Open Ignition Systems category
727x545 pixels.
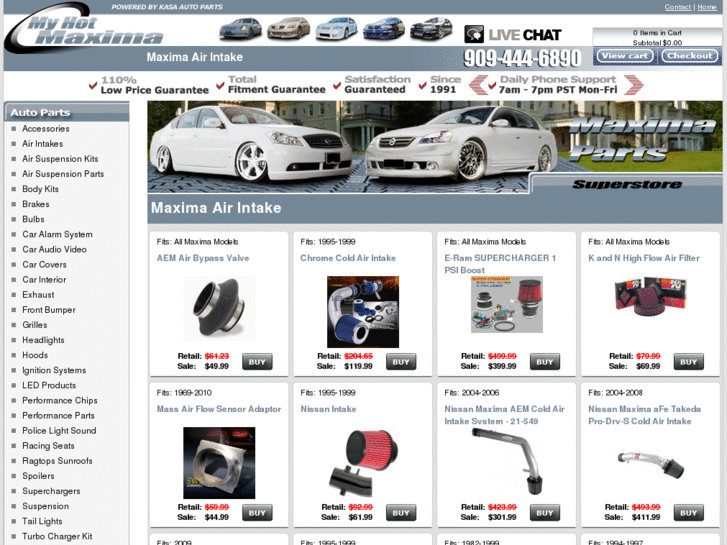(54, 371)
